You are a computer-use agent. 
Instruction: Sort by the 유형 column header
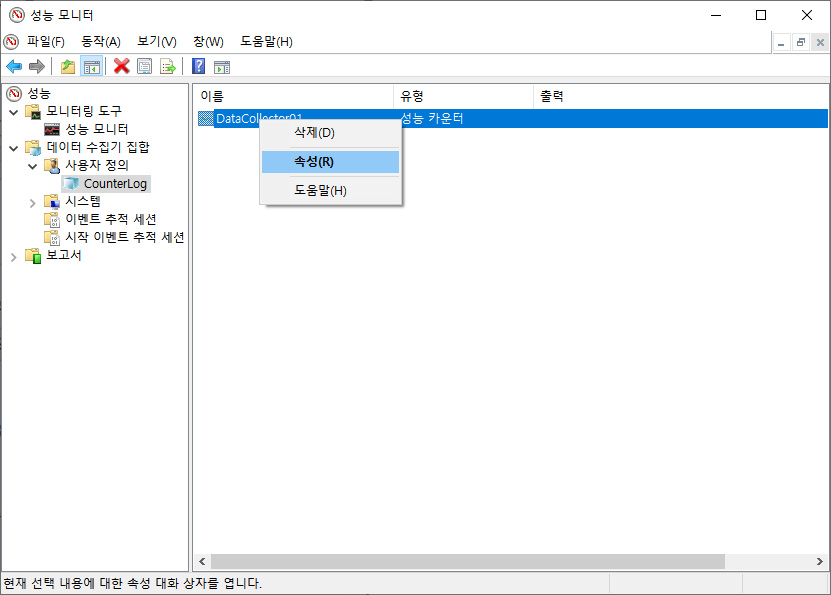click(x=463, y=96)
